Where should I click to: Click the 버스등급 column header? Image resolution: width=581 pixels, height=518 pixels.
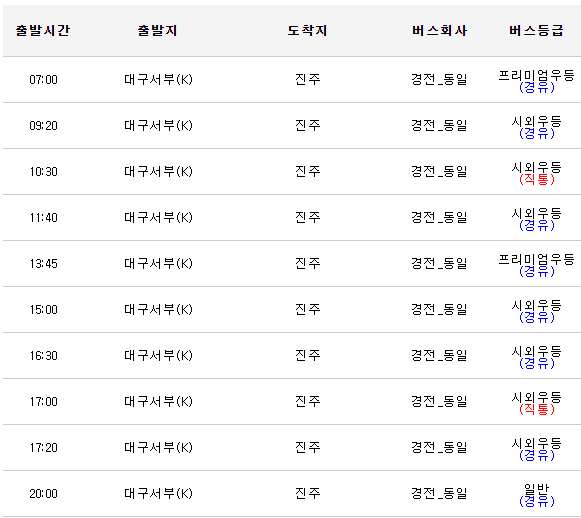click(x=536, y=30)
